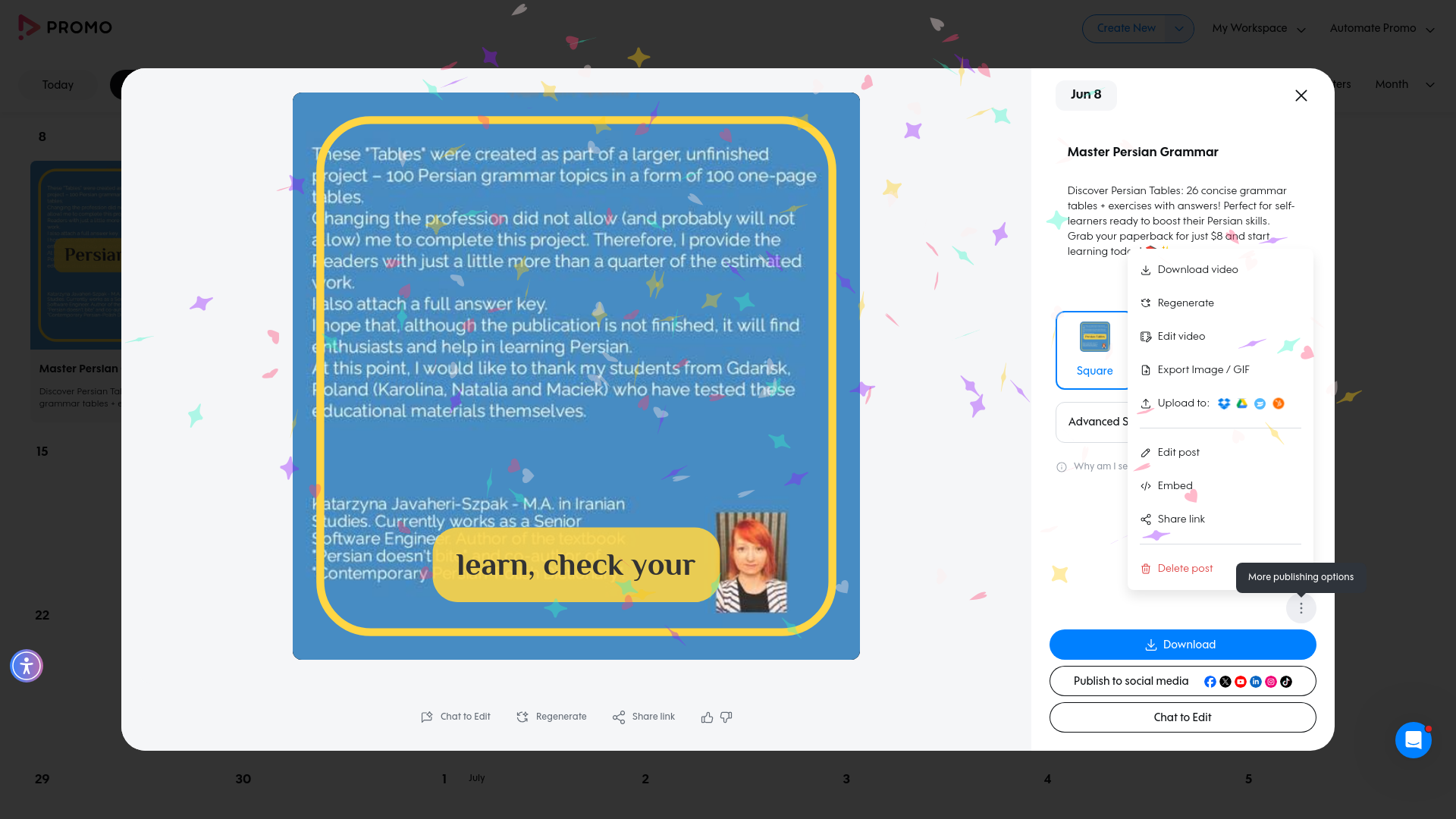Open the accessibility widget

click(27, 666)
